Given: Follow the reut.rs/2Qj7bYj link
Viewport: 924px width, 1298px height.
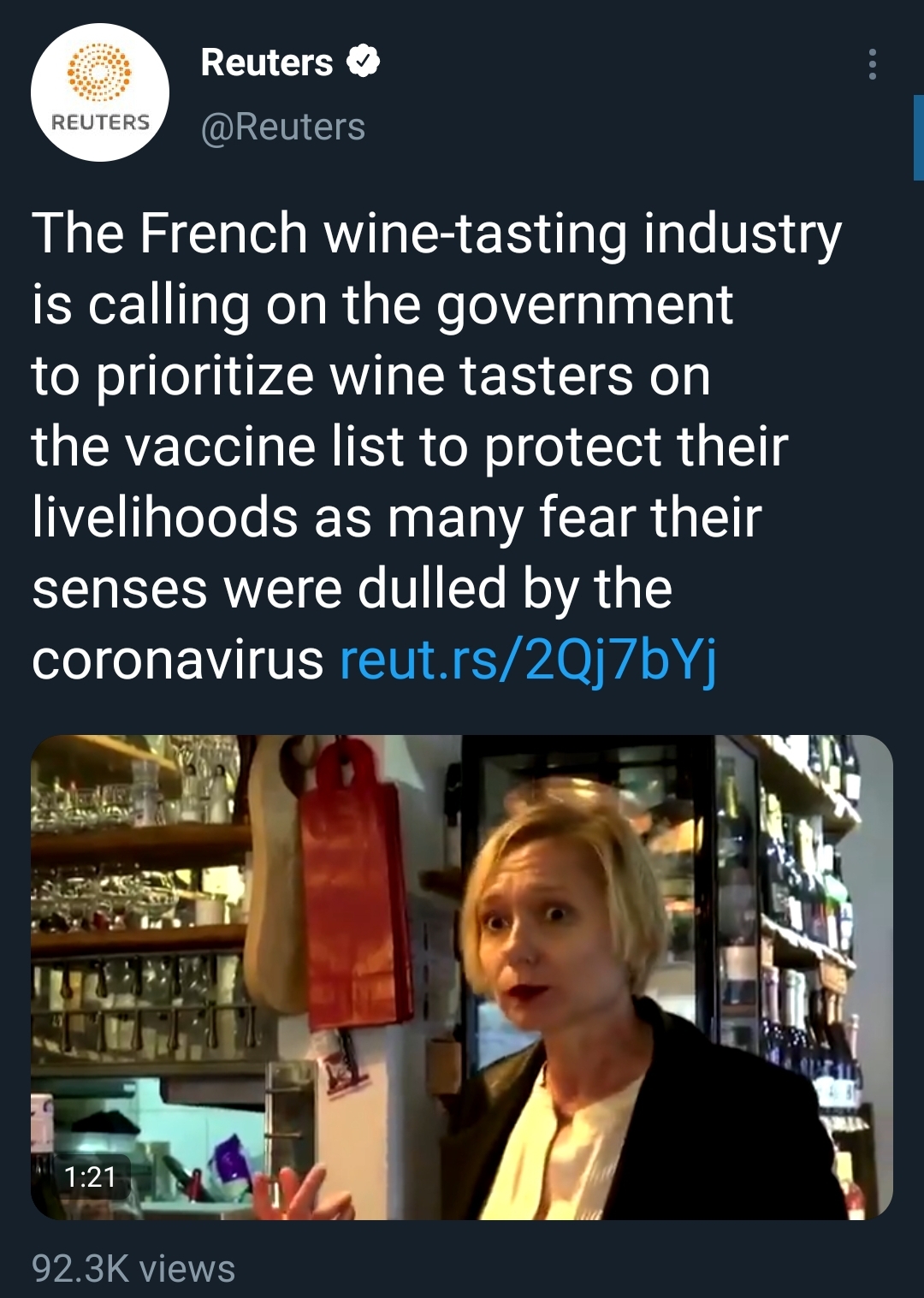Looking at the screenshot, I should tap(528, 661).
